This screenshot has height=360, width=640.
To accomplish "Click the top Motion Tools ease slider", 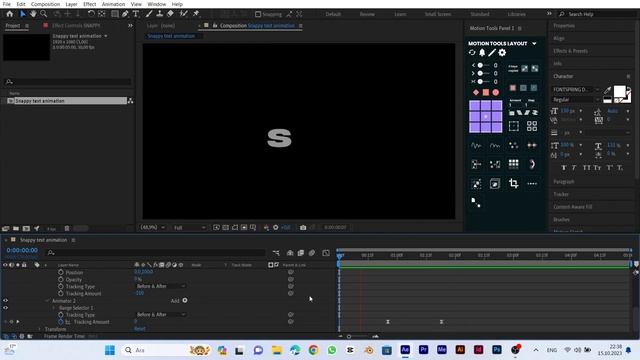I will 483,65.
